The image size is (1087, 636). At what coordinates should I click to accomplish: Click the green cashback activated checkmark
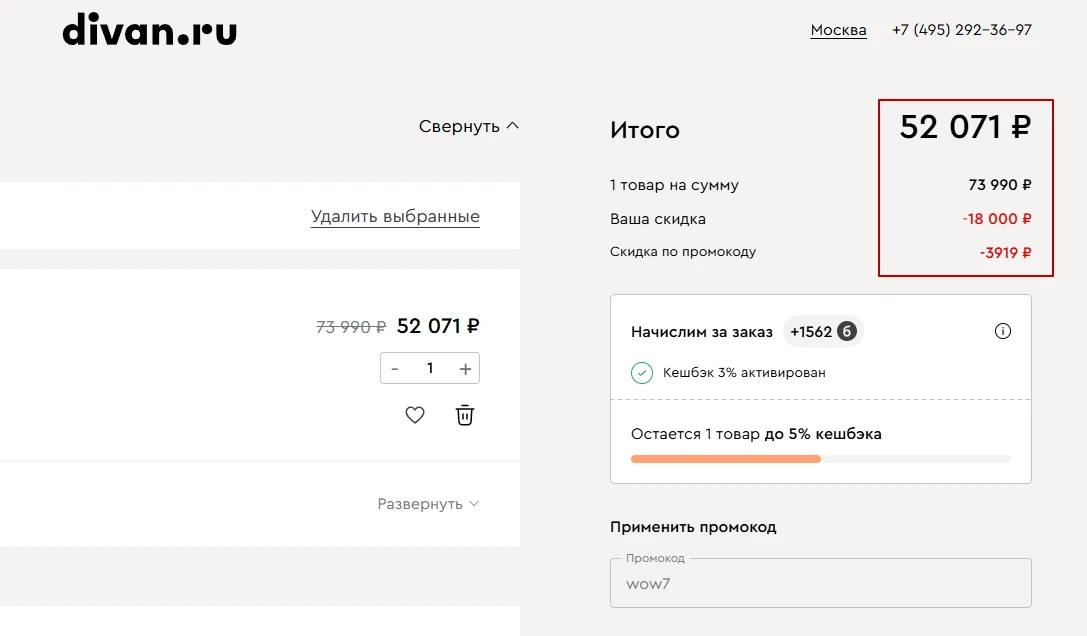(641, 373)
